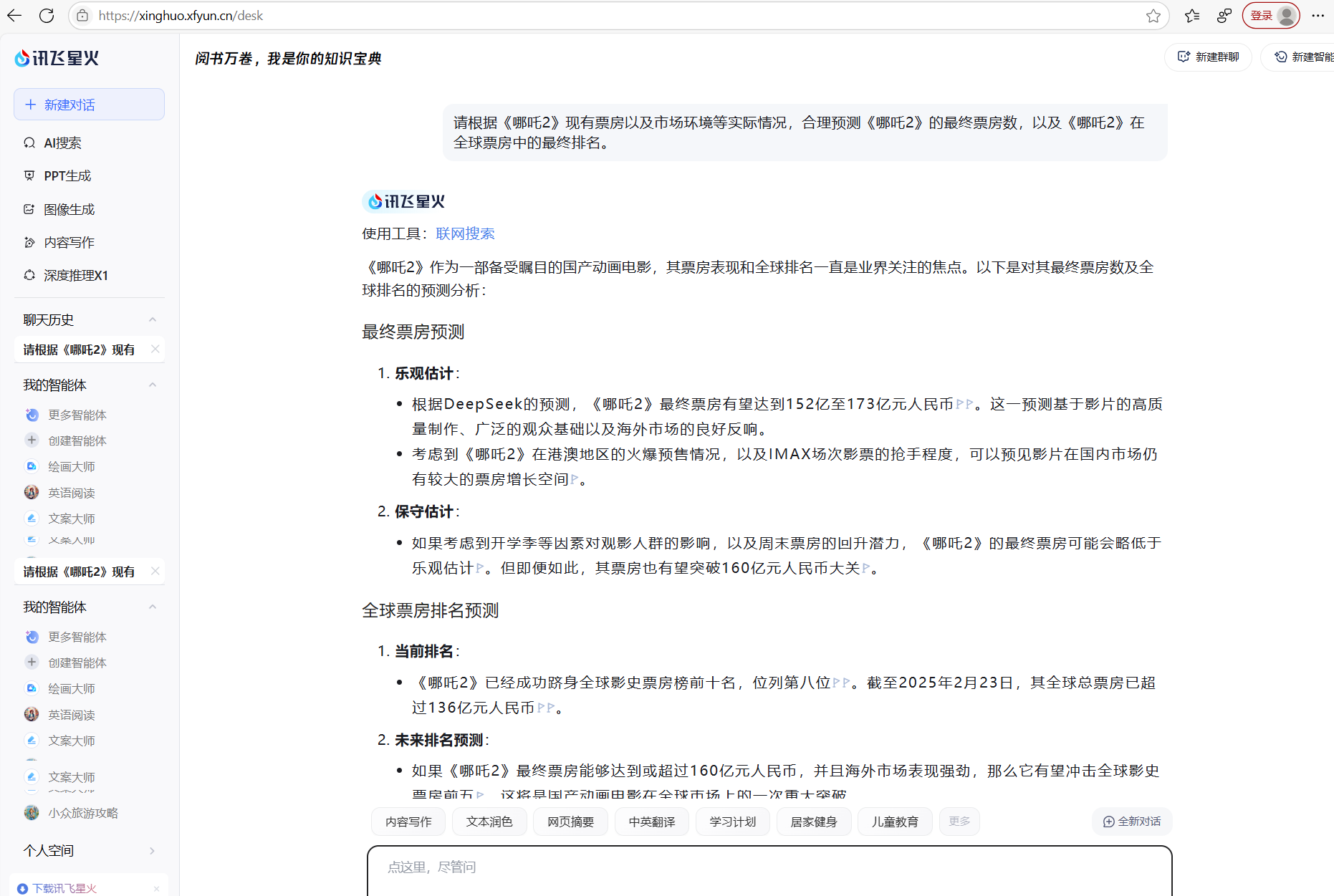Click second 创建智能体 plus icon

pyautogui.click(x=32, y=663)
